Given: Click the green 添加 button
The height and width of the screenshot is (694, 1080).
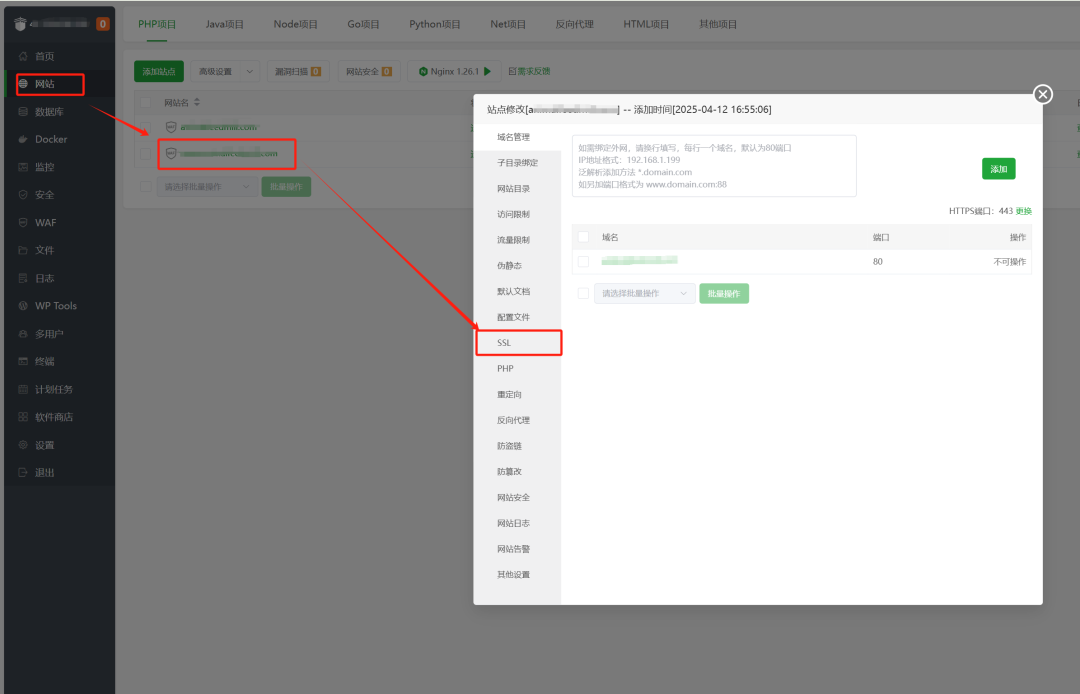Looking at the screenshot, I should 998,169.
